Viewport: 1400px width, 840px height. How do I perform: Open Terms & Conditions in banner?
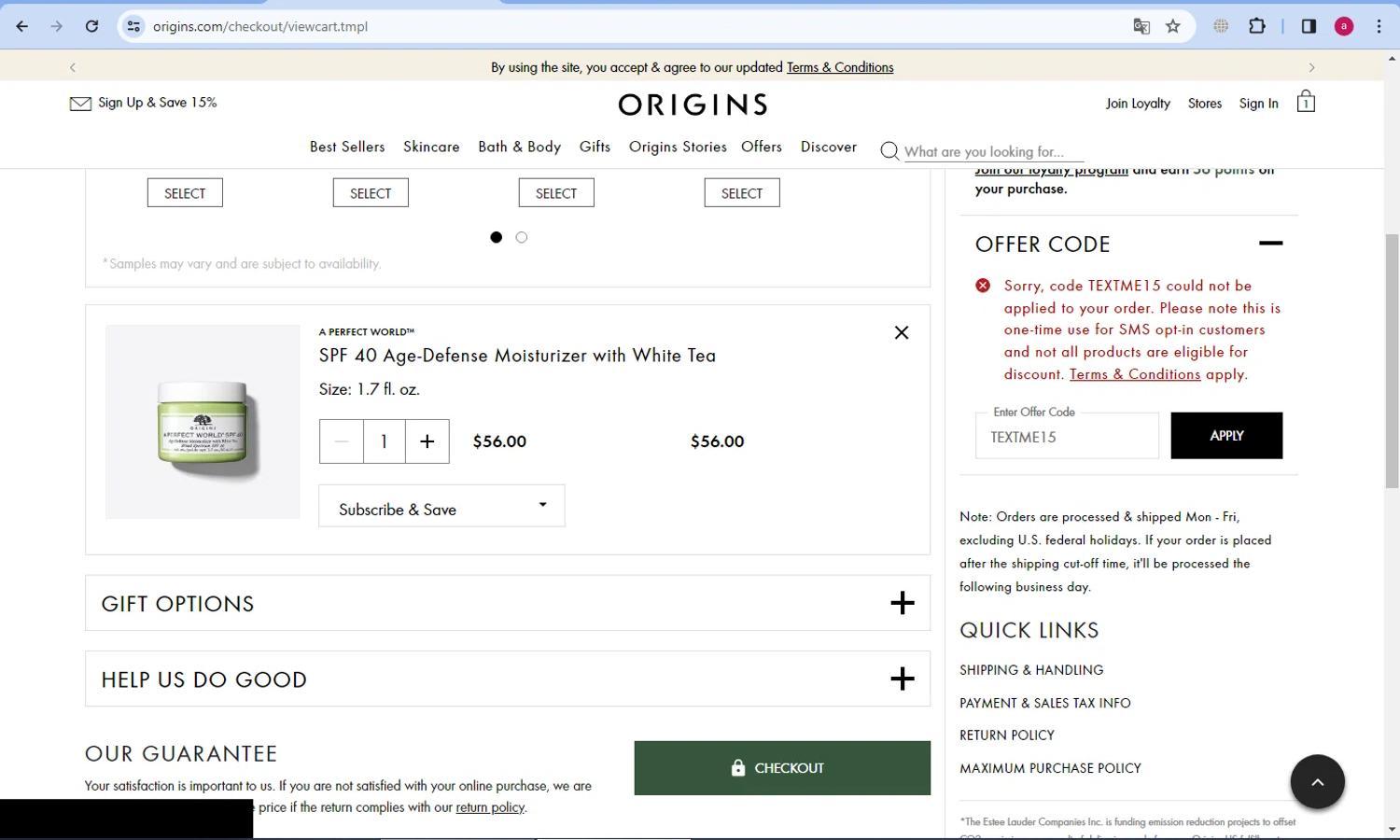click(840, 67)
